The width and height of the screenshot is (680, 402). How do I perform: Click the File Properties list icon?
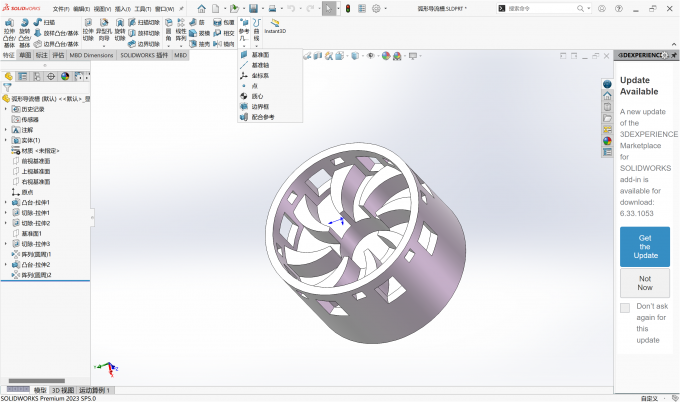coord(362,8)
